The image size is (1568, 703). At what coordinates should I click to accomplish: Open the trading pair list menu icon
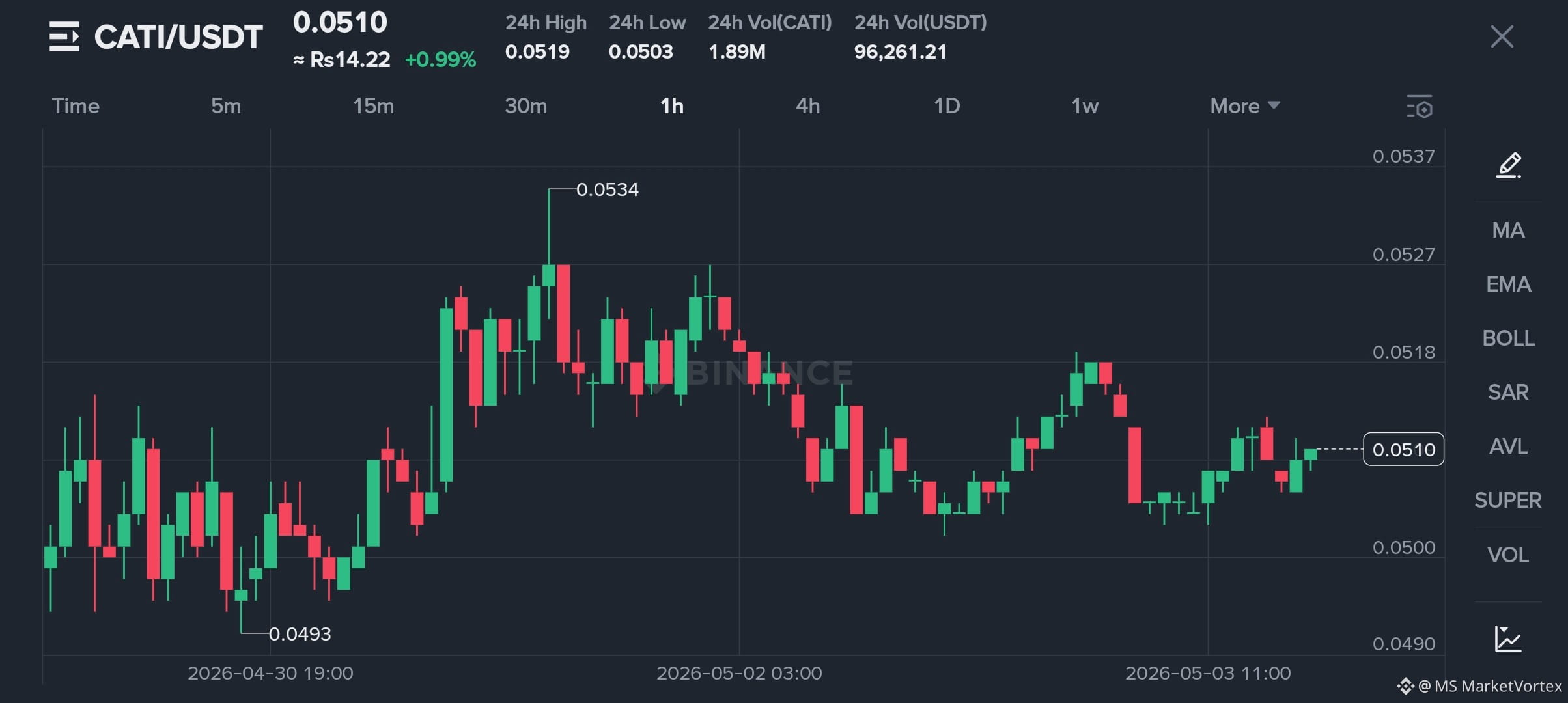64,36
